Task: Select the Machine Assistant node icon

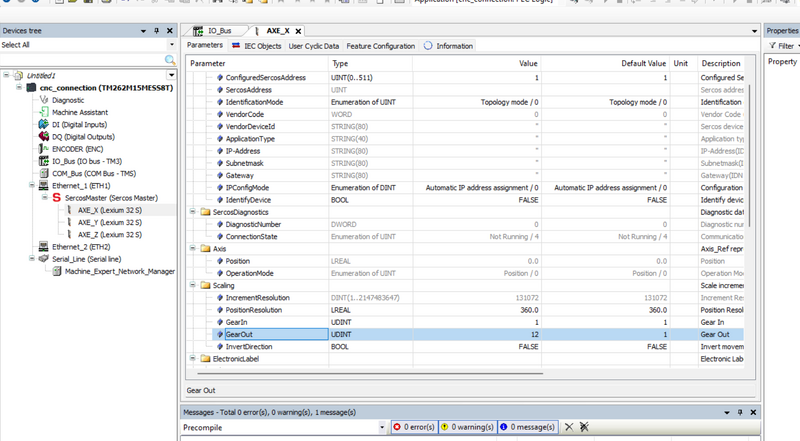Action: [x=43, y=112]
